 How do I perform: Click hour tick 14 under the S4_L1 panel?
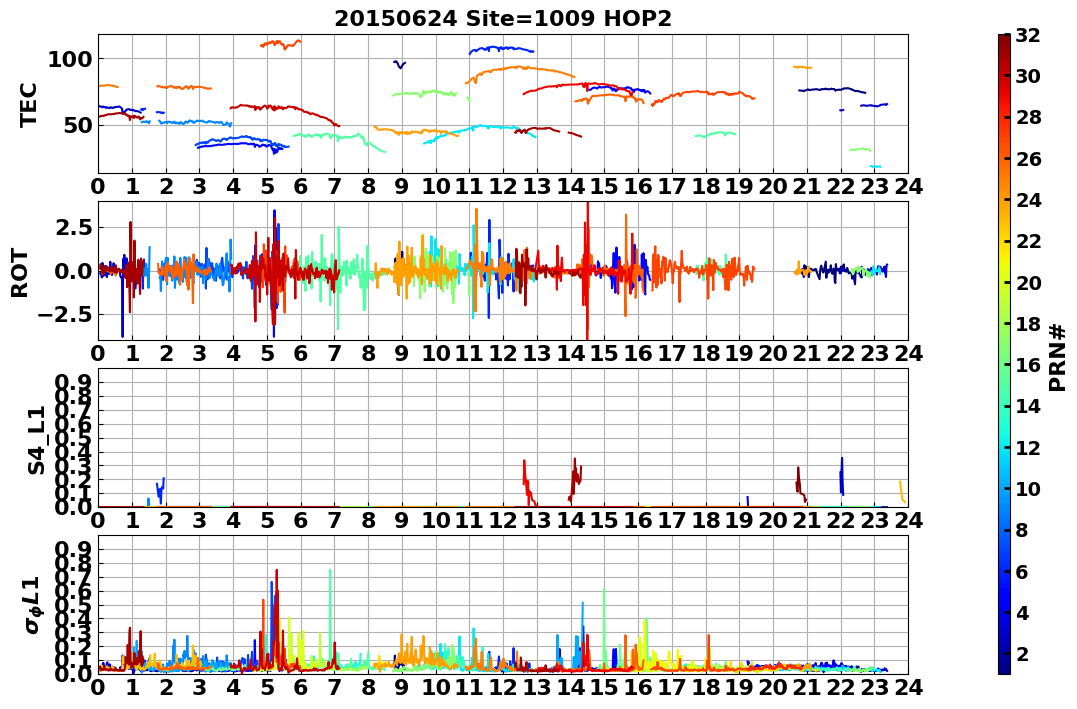571,520
